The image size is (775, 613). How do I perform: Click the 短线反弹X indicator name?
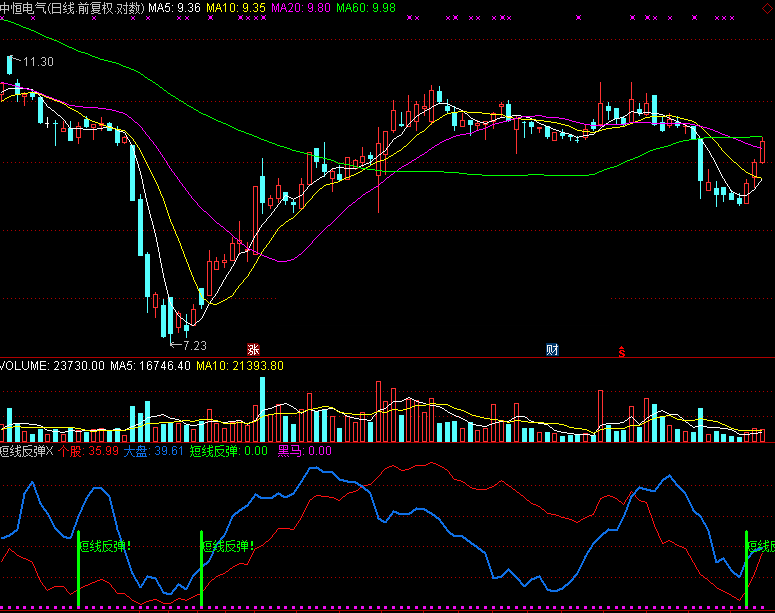tap(27, 451)
